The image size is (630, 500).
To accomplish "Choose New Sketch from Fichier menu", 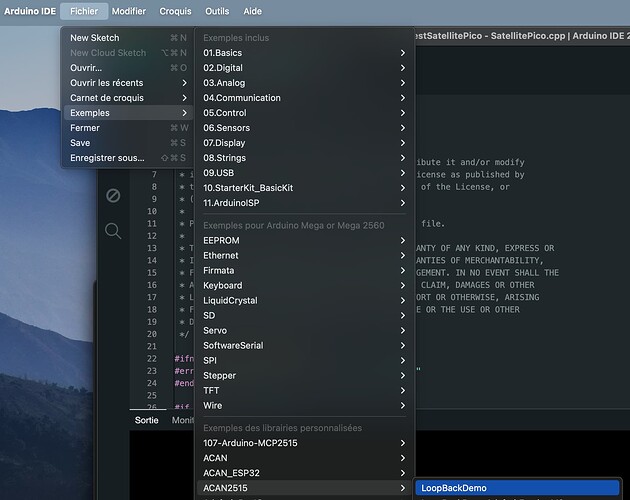I will [x=128, y=38].
